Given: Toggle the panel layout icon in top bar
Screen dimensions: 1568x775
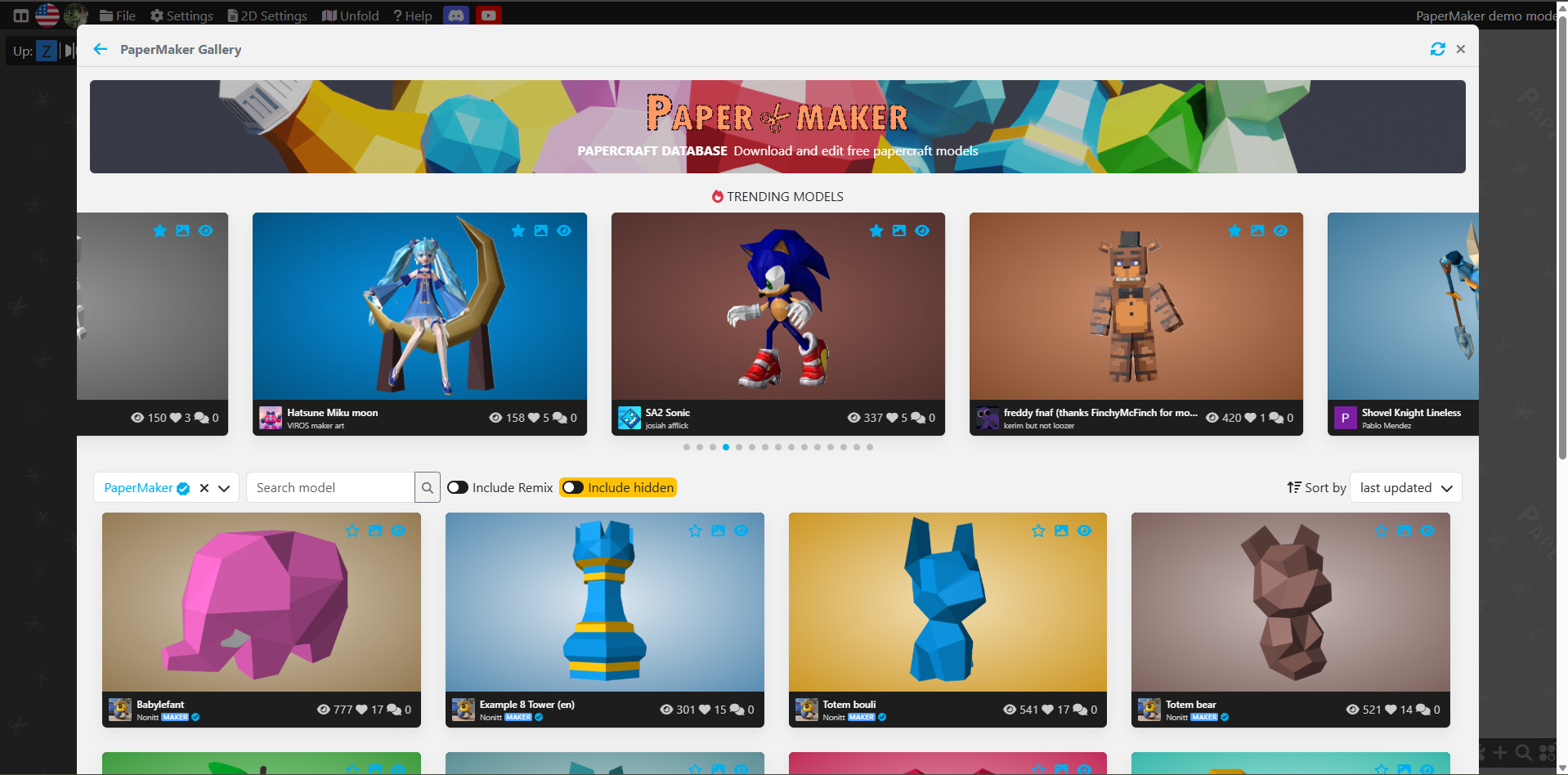Looking at the screenshot, I should [21, 16].
